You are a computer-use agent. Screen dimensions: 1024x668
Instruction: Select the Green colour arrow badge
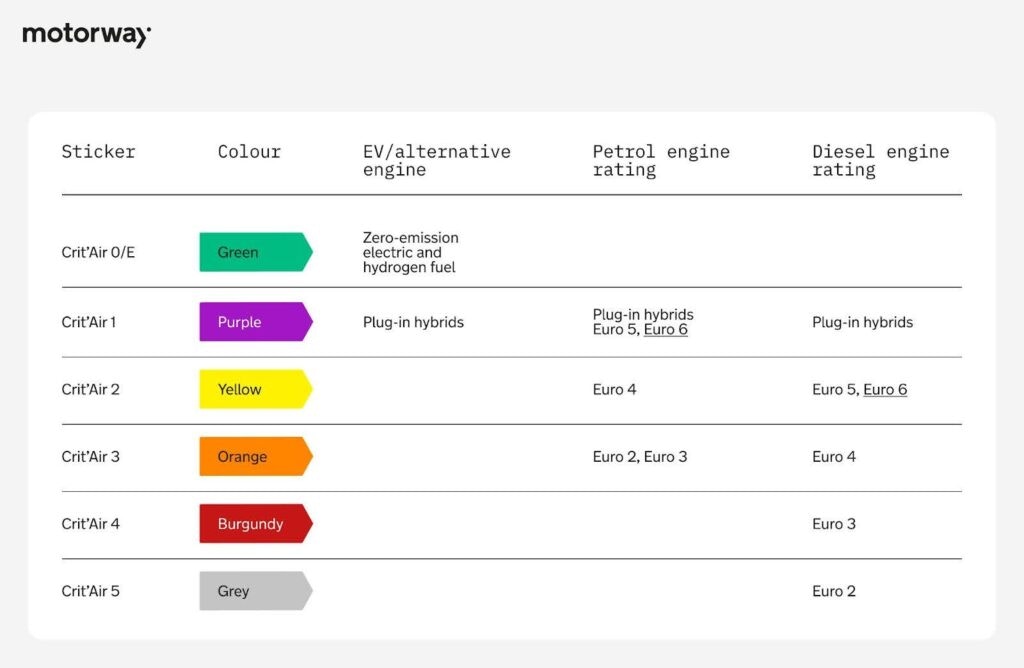click(256, 252)
